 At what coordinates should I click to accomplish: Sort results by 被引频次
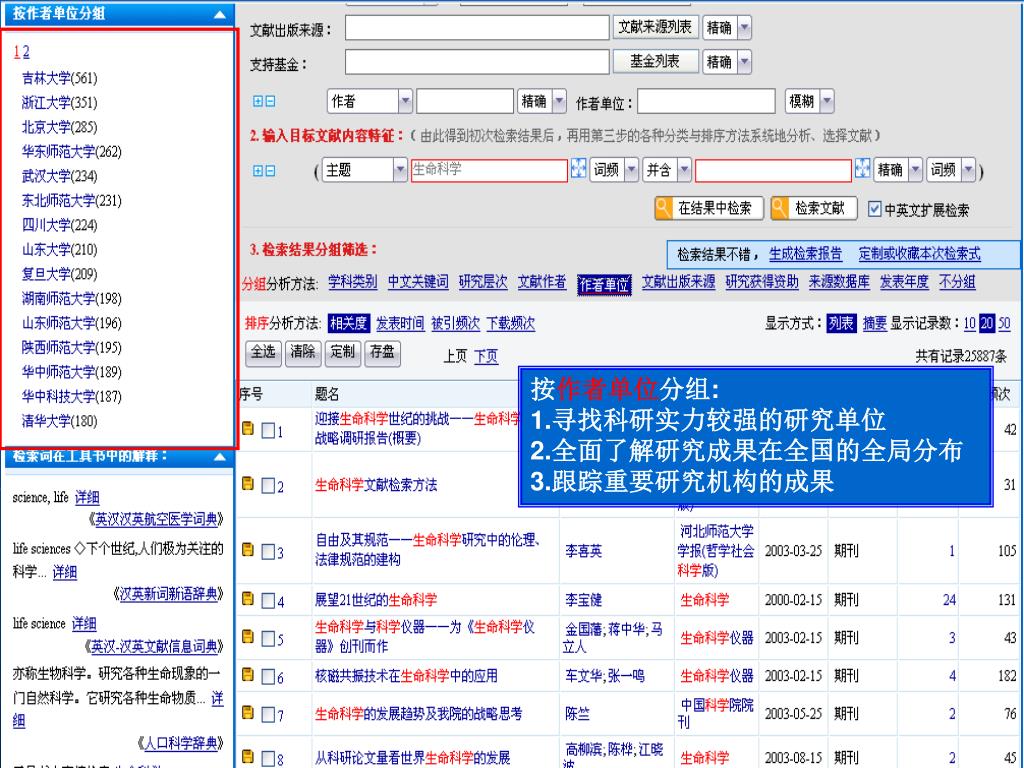(x=455, y=323)
